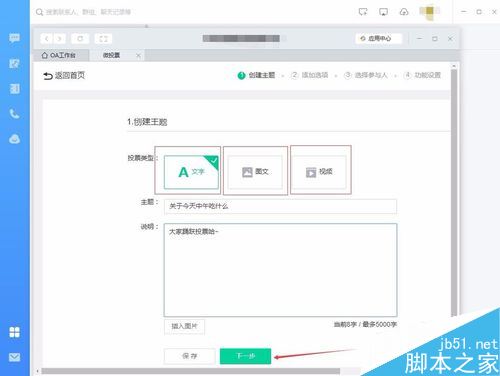The width and height of the screenshot is (500, 376).
Task: Select step 4 功能设置
Action: pyautogui.click(x=422, y=75)
